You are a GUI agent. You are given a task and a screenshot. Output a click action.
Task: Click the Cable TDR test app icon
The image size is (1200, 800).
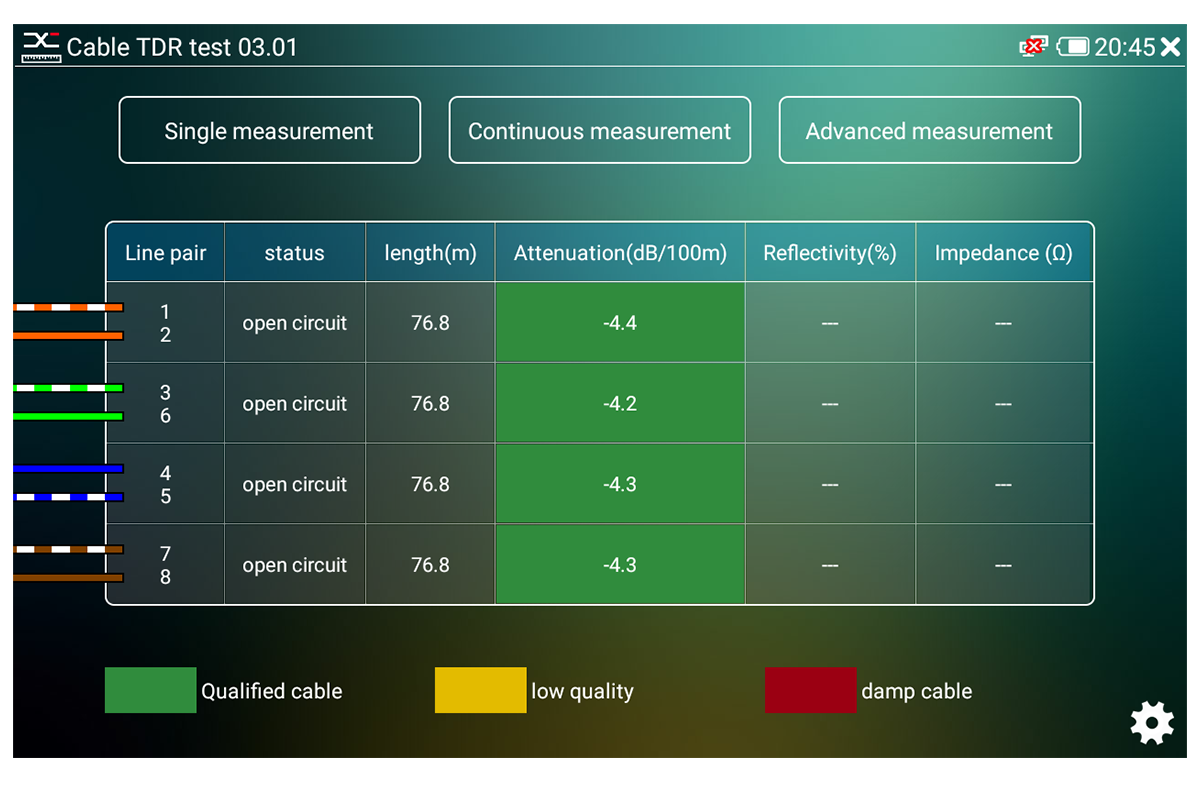(x=42, y=47)
